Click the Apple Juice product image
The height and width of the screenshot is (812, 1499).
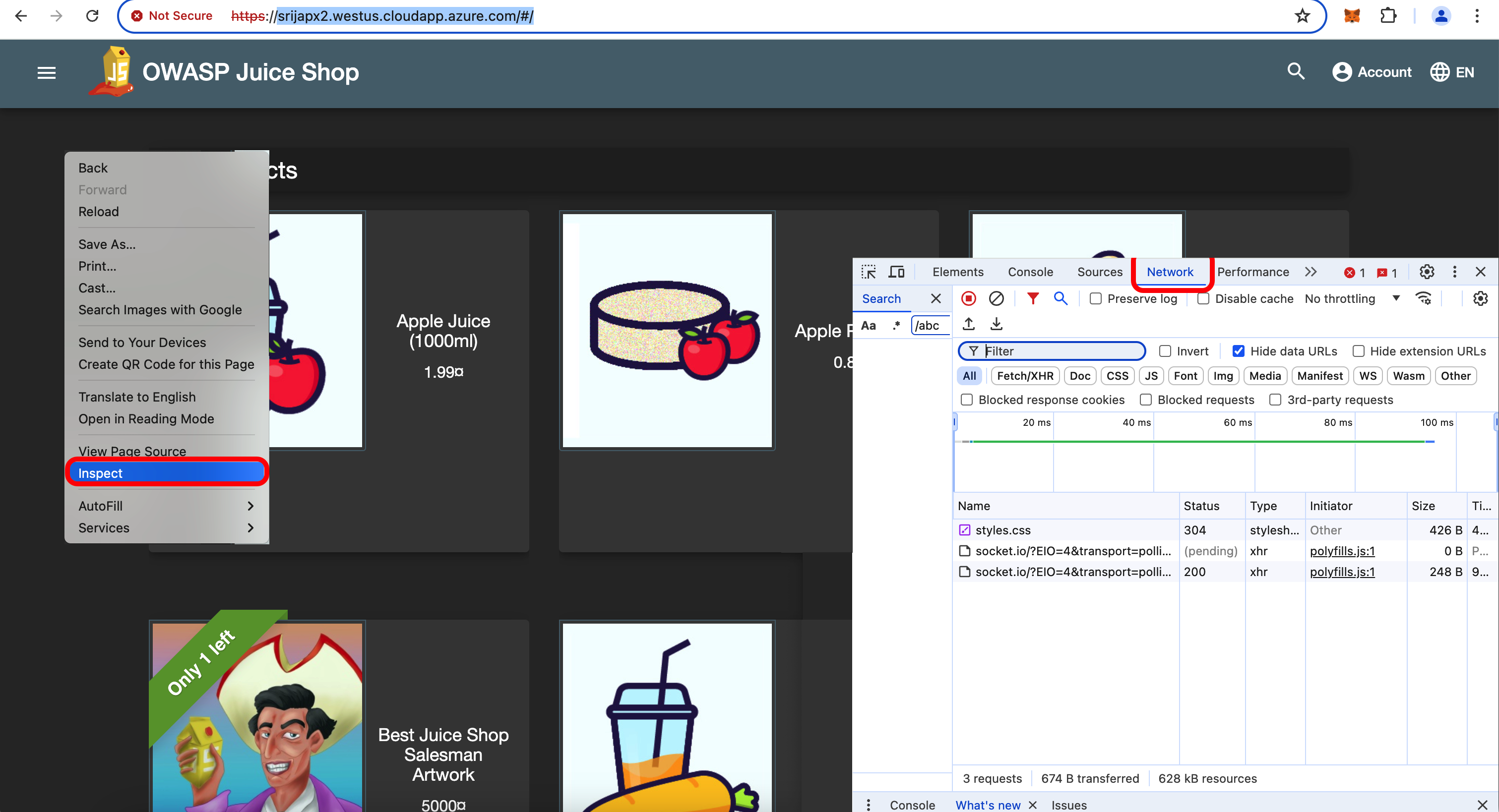click(316, 330)
